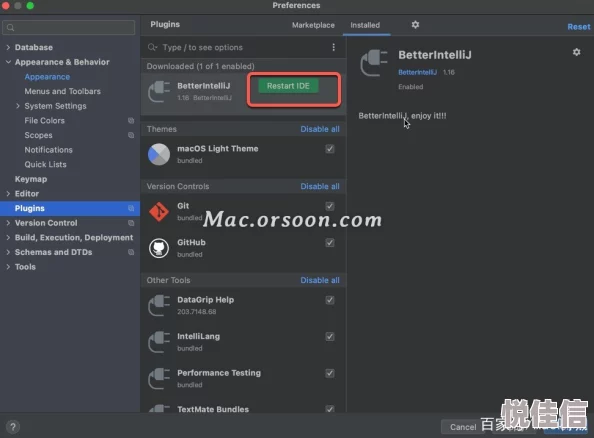Screen dimensions: 594x438
Task: Click the Cancel button
Action: point(463,427)
